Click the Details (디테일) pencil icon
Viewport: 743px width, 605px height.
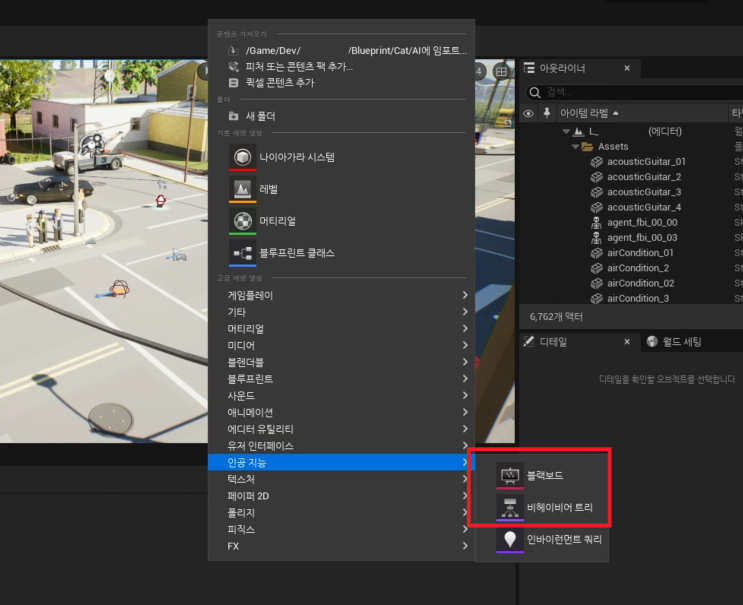coord(529,342)
